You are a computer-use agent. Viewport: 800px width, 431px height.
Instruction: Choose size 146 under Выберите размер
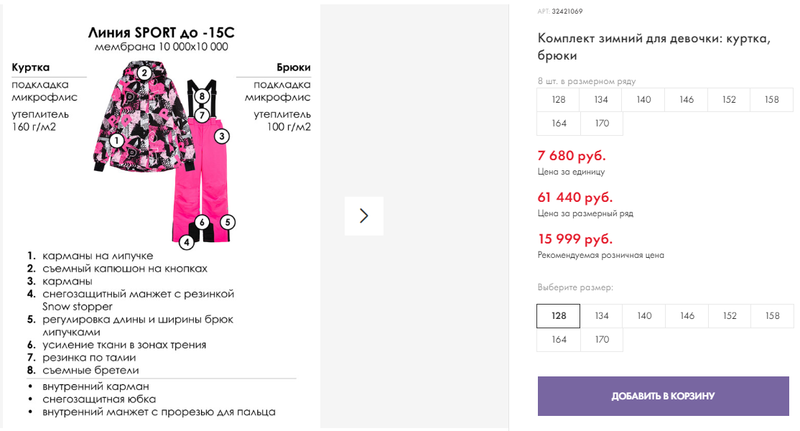687,316
